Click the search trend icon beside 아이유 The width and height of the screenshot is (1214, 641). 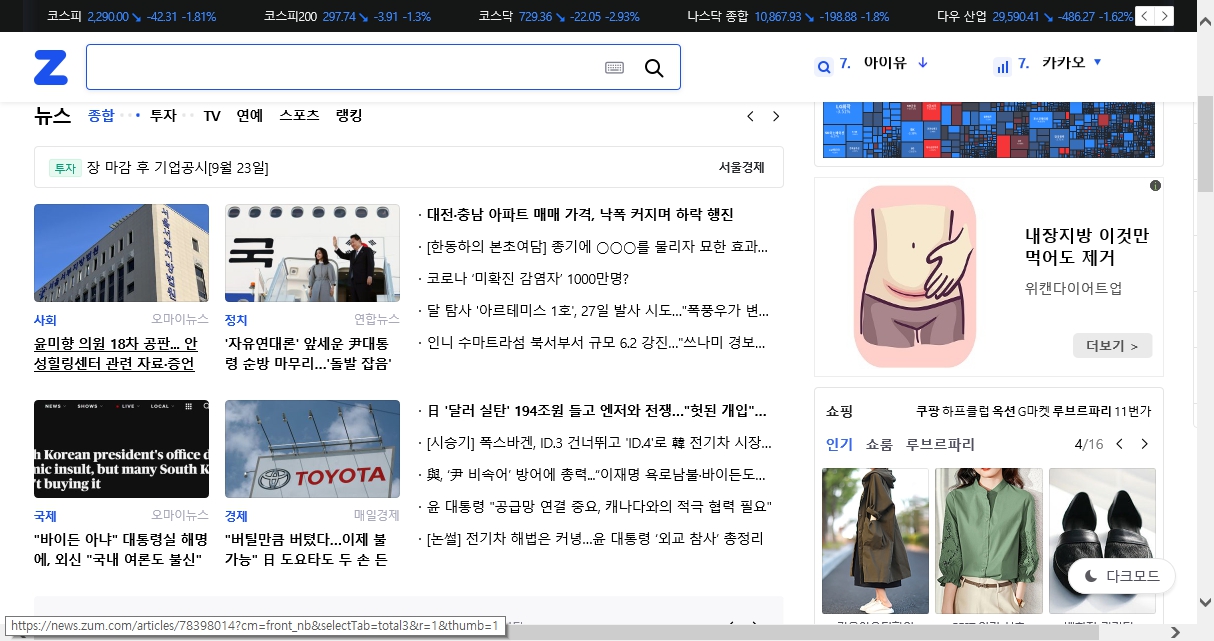[x=824, y=67]
